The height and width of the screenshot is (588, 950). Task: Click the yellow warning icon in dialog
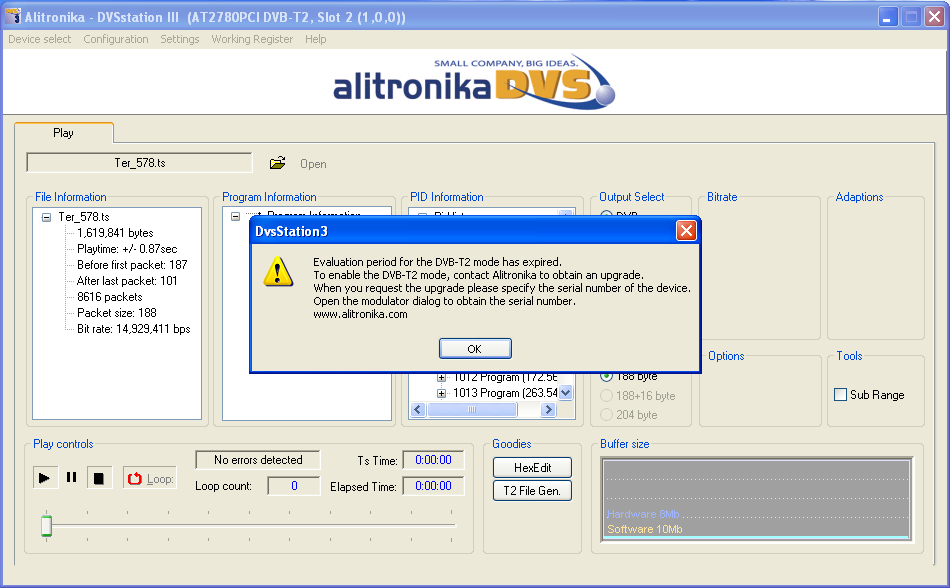pyautogui.click(x=278, y=271)
